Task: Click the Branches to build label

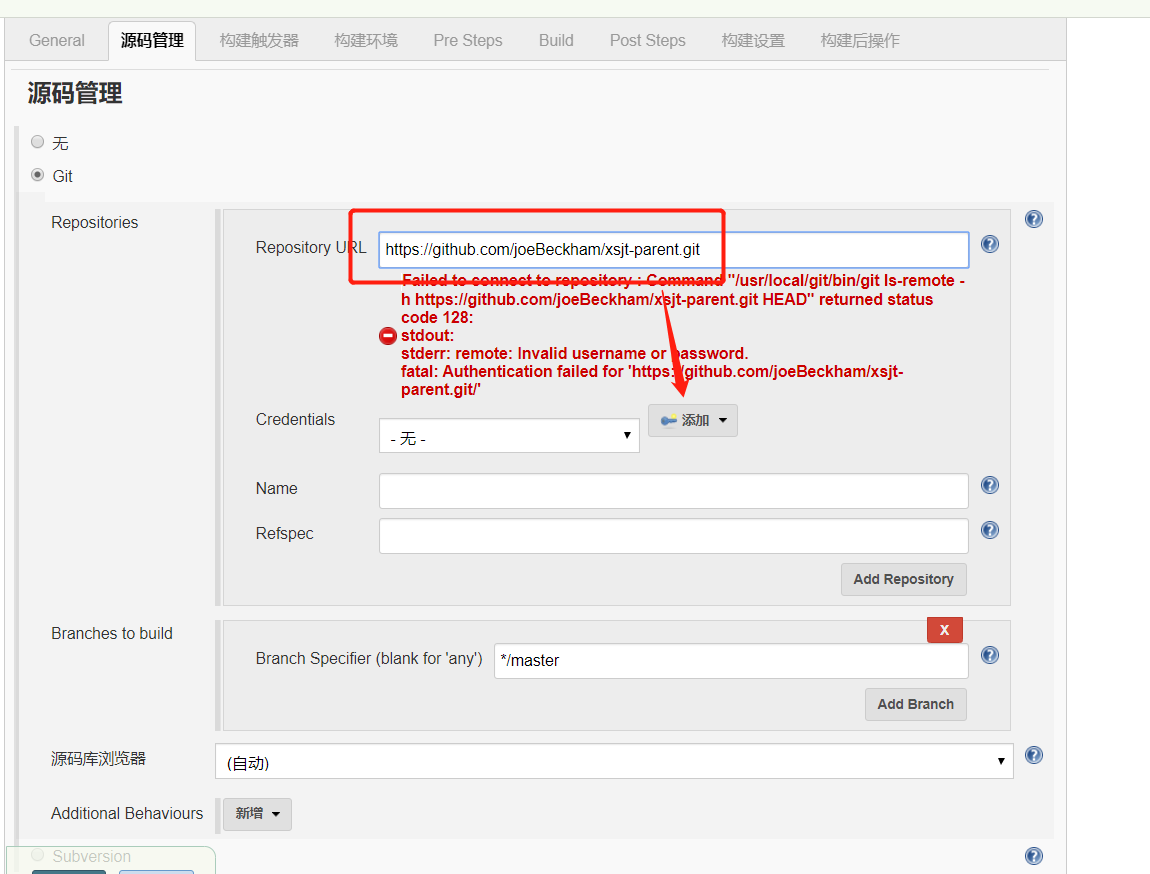Action: pos(111,634)
